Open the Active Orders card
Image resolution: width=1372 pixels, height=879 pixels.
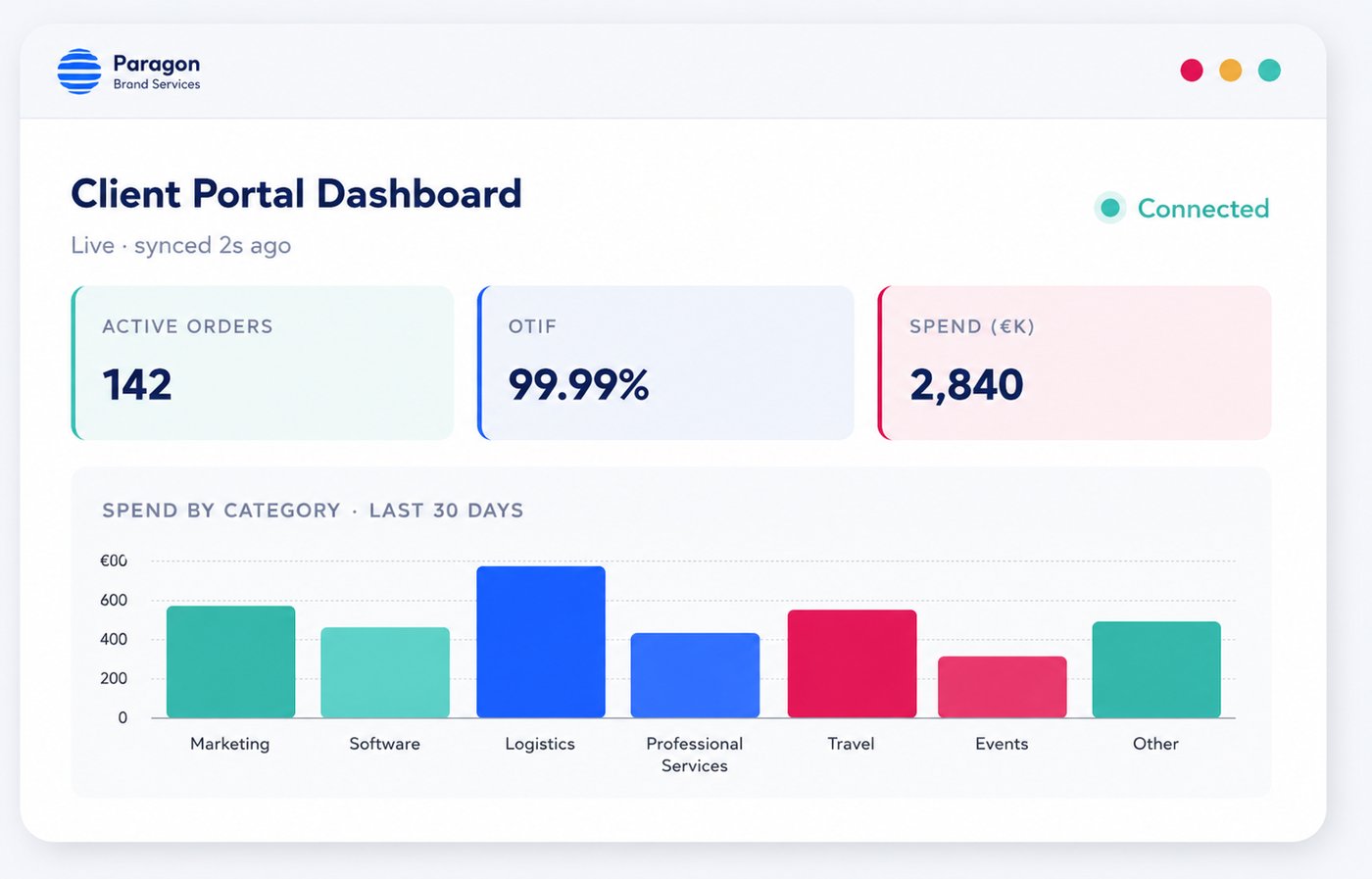[x=263, y=363]
